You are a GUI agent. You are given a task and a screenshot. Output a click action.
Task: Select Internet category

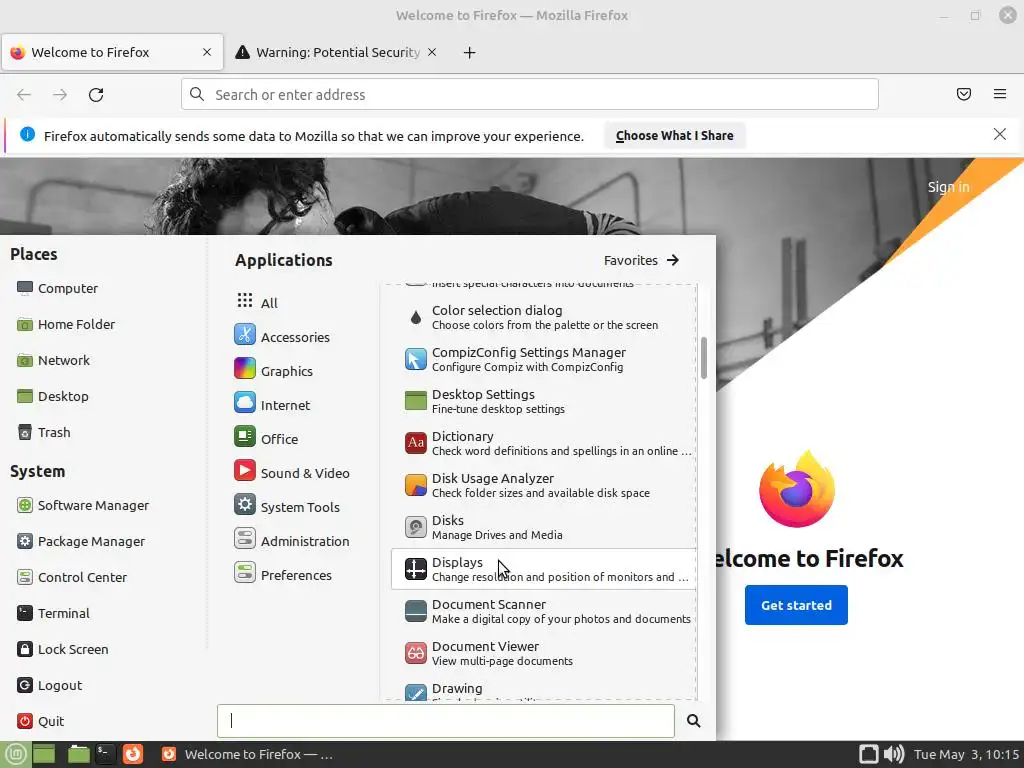click(272, 404)
